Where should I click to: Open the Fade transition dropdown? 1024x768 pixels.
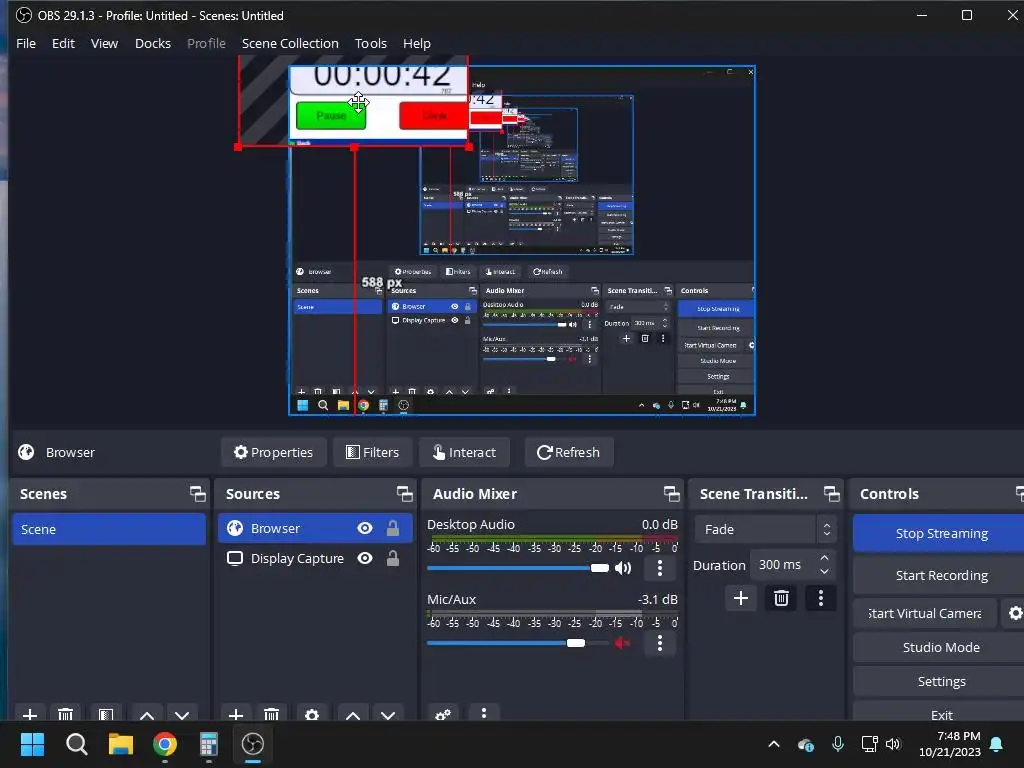[x=765, y=529]
